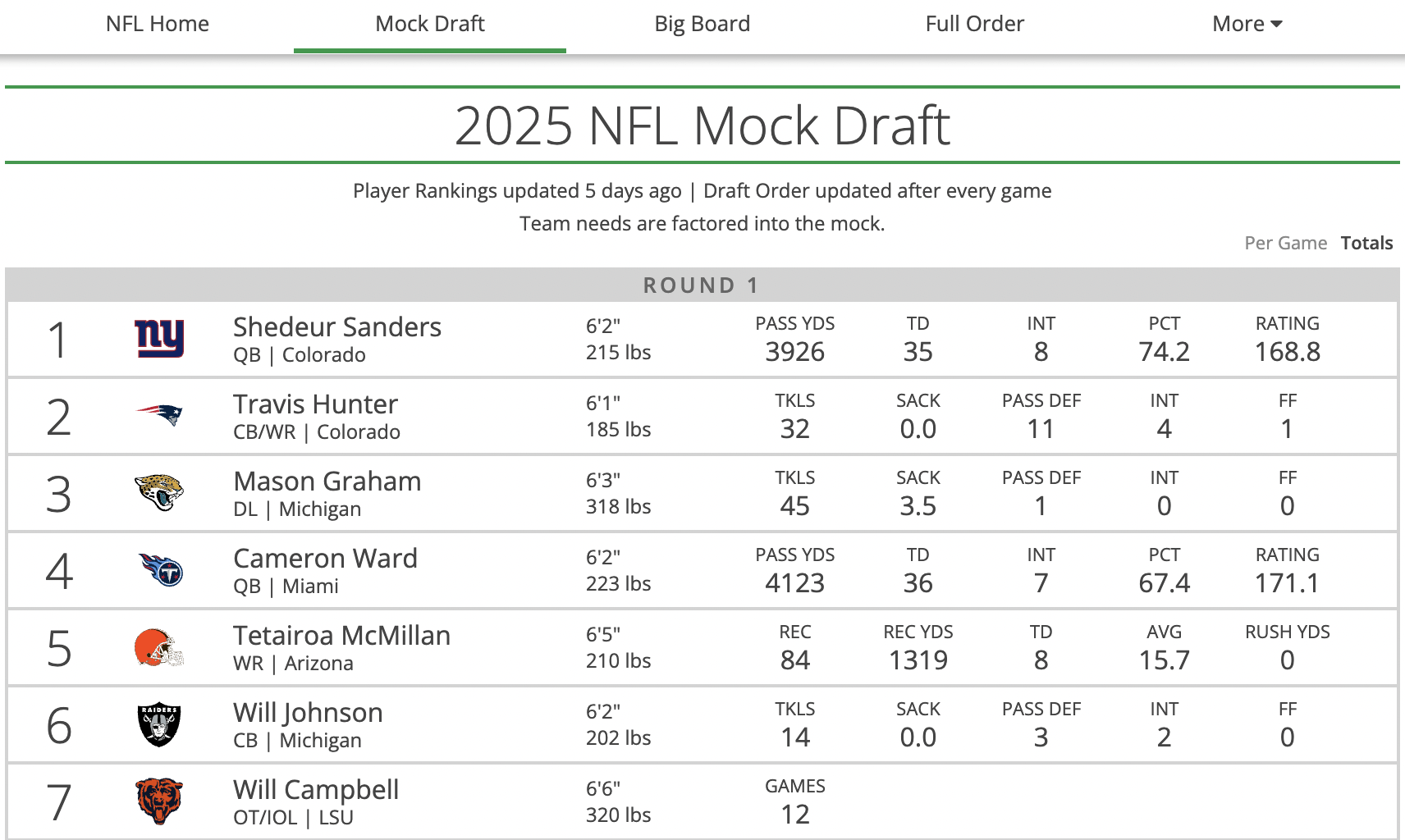1405x840 pixels.
Task: Select the Mock Draft tab
Action: tap(430, 24)
